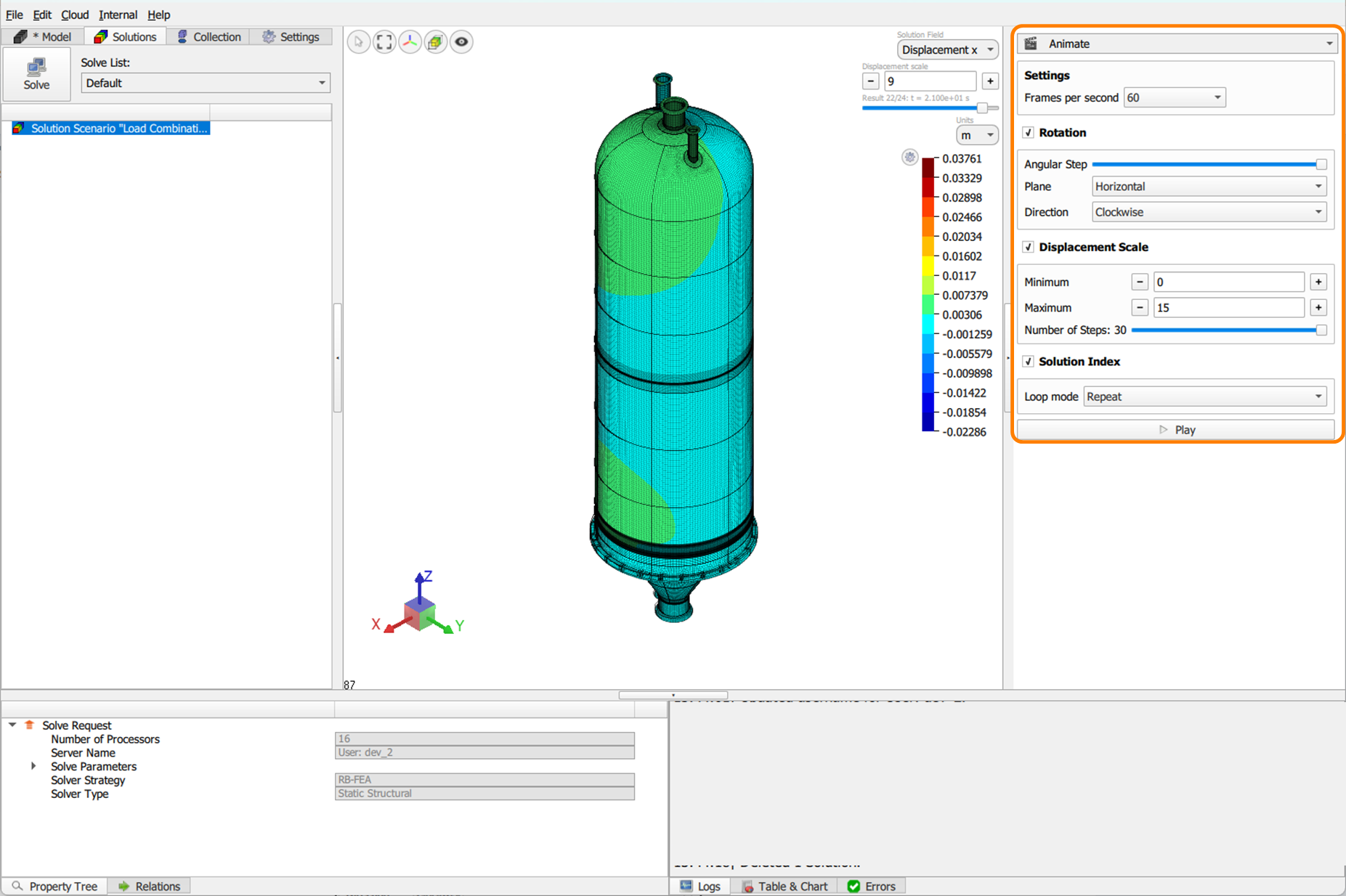This screenshot has height=896, width=1346.
Task: Select the pointer selection tool in viewport
Action: point(358,42)
